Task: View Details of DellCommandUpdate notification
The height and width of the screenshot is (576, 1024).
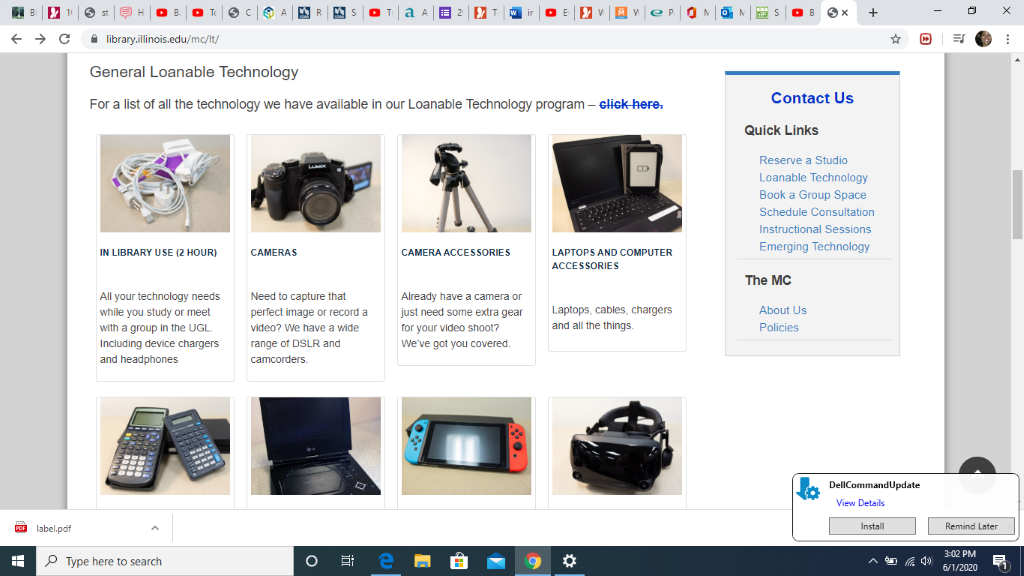Action: [x=860, y=503]
